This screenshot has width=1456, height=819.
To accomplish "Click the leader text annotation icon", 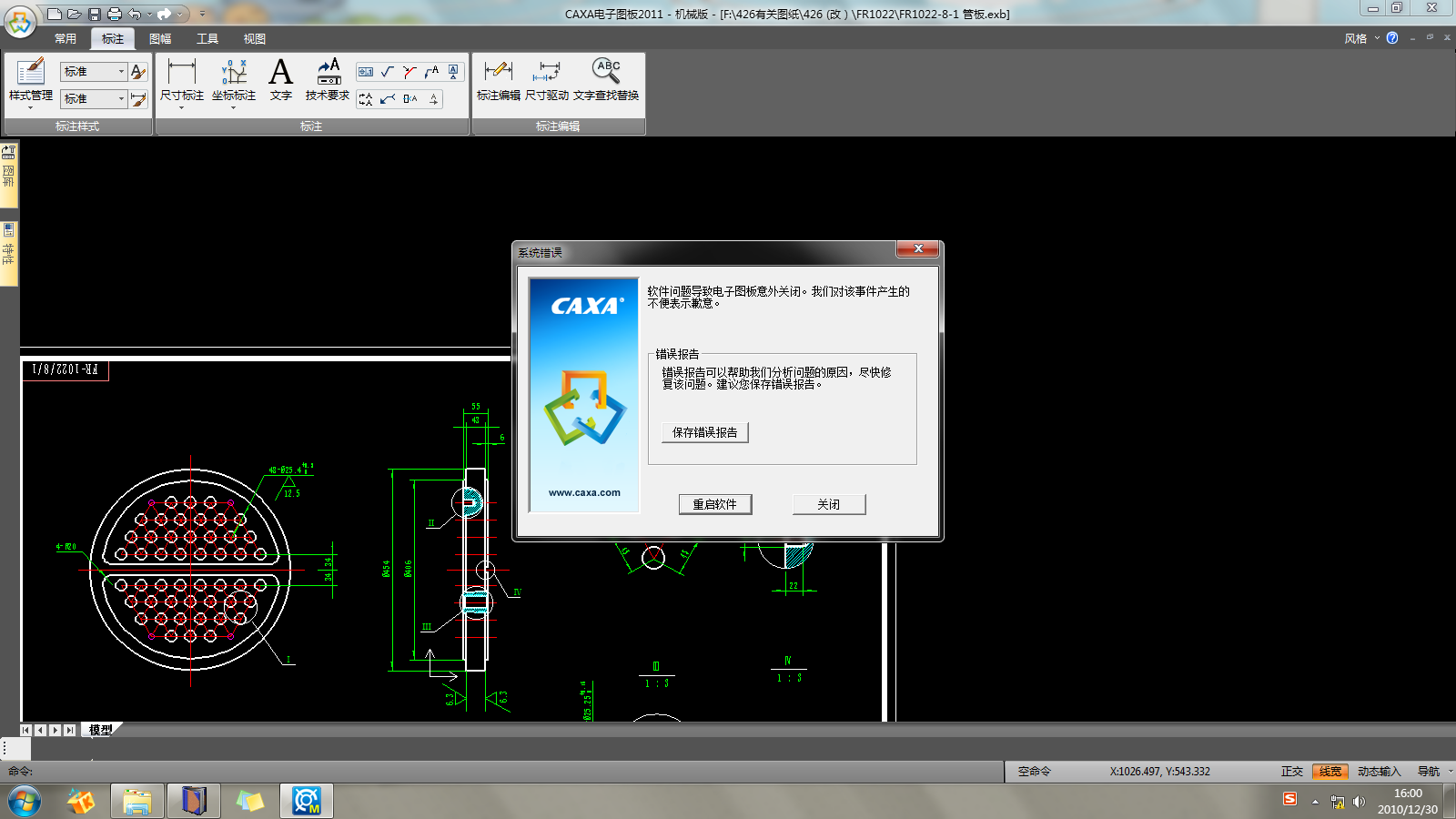I will pyautogui.click(x=431, y=72).
